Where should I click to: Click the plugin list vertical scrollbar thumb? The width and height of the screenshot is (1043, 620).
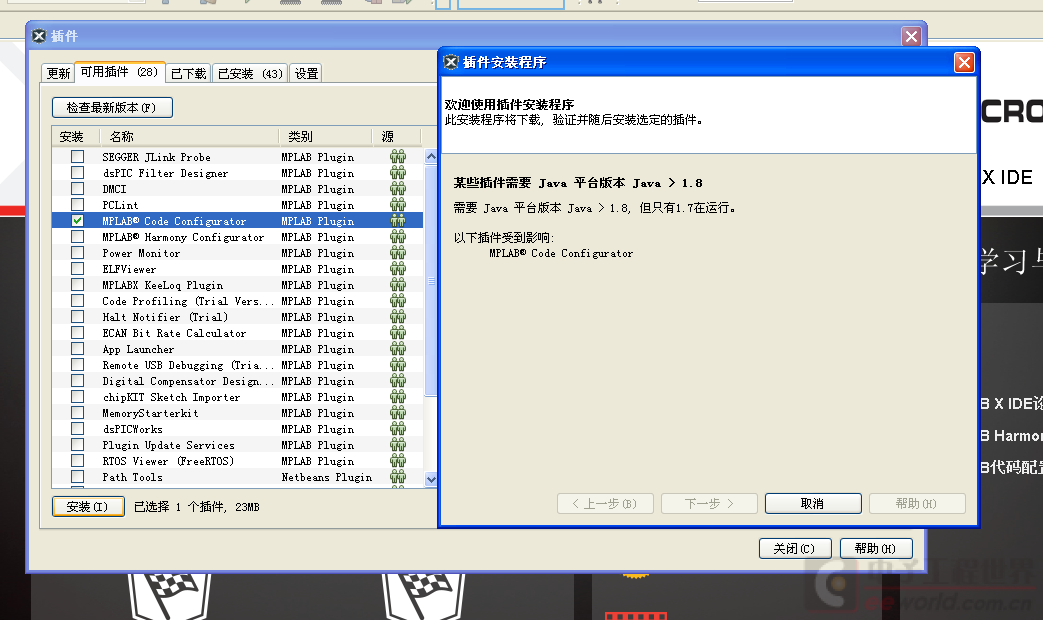(x=430, y=279)
